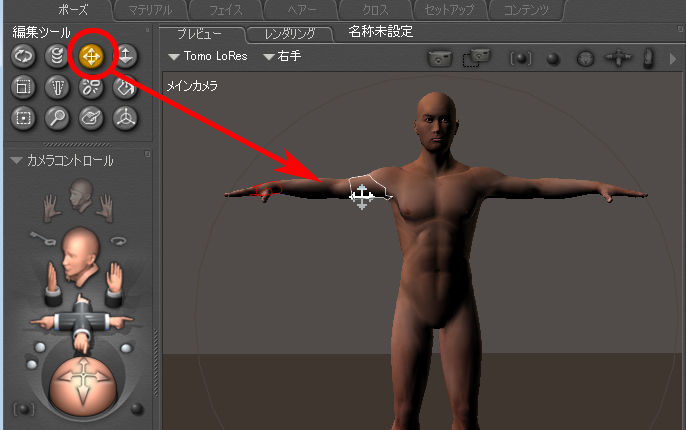Viewport: 686px width, 430px height.
Task: Click the hand-shaped icon in preview toolbar
Action: click(x=648, y=58)
